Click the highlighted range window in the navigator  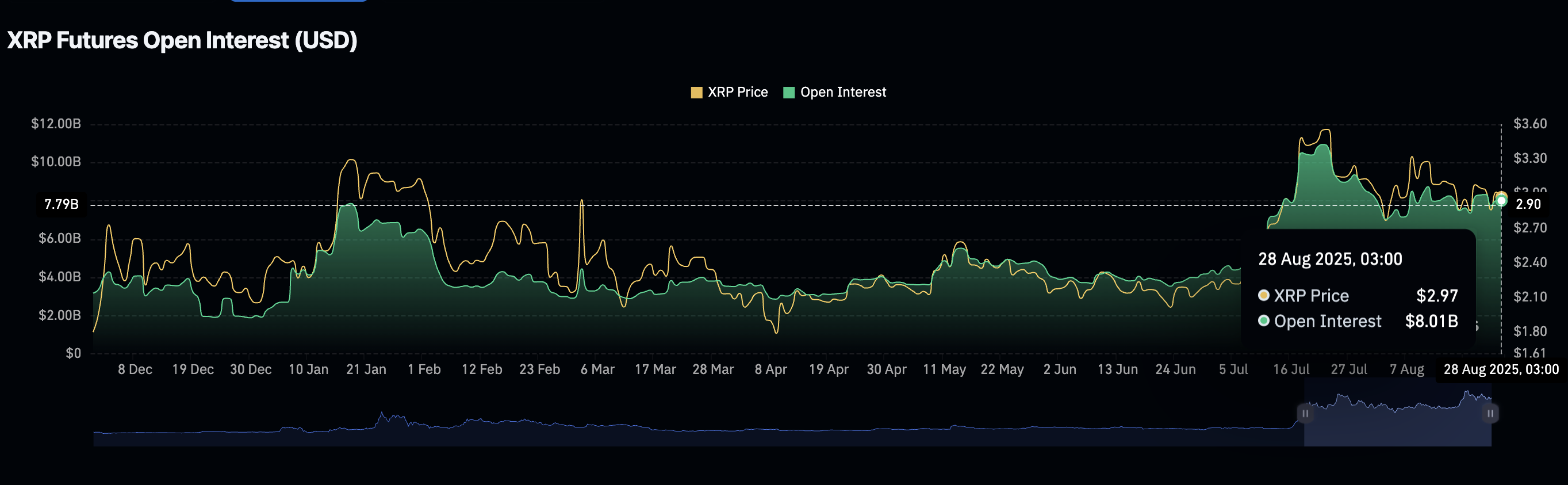[x=1397, y=421]
